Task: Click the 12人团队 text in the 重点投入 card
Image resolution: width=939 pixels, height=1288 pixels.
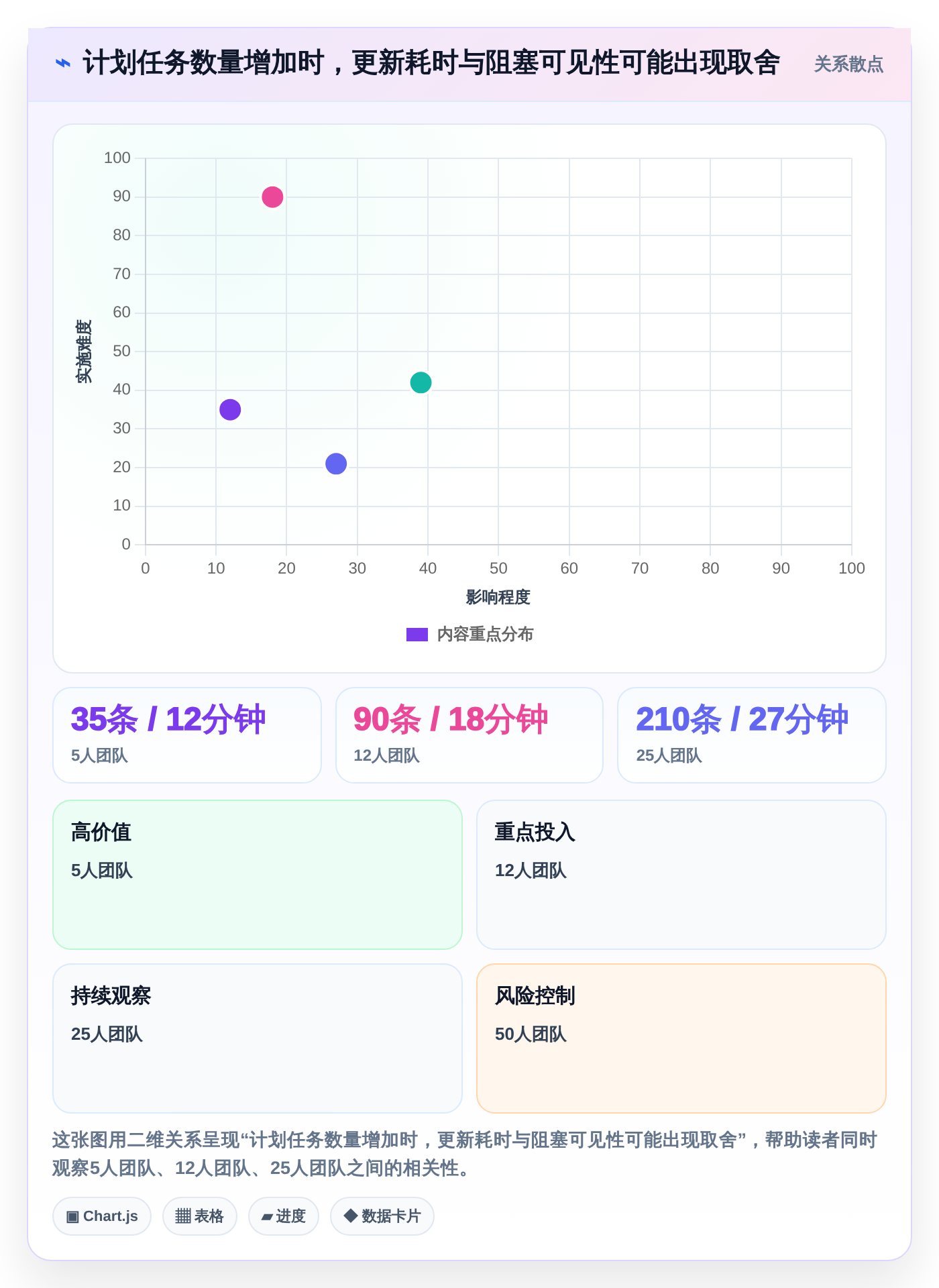Action: [x=531, y=871]
